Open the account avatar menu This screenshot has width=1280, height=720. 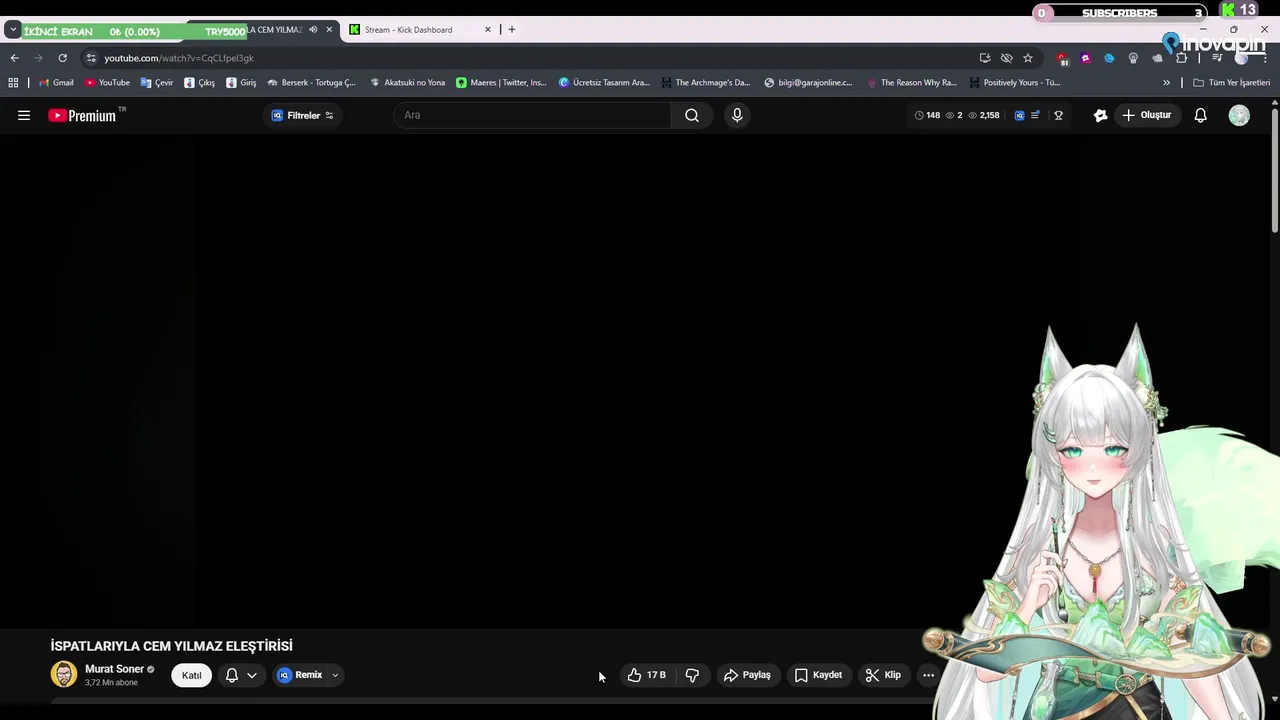[1239, 115]
